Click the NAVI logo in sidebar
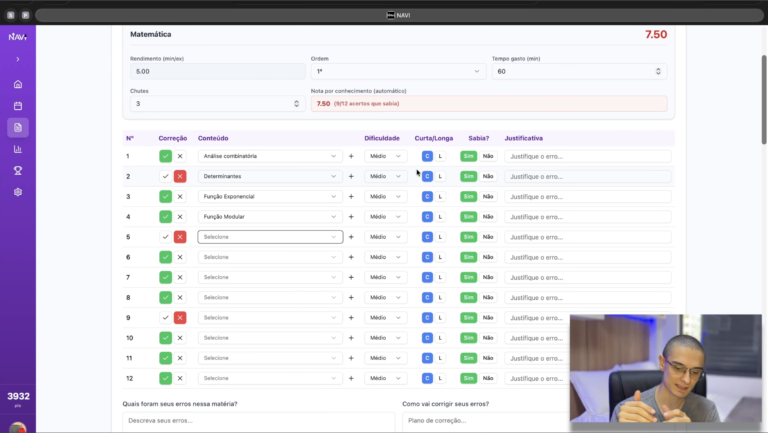Screen dimensions: 768x433 17,37
